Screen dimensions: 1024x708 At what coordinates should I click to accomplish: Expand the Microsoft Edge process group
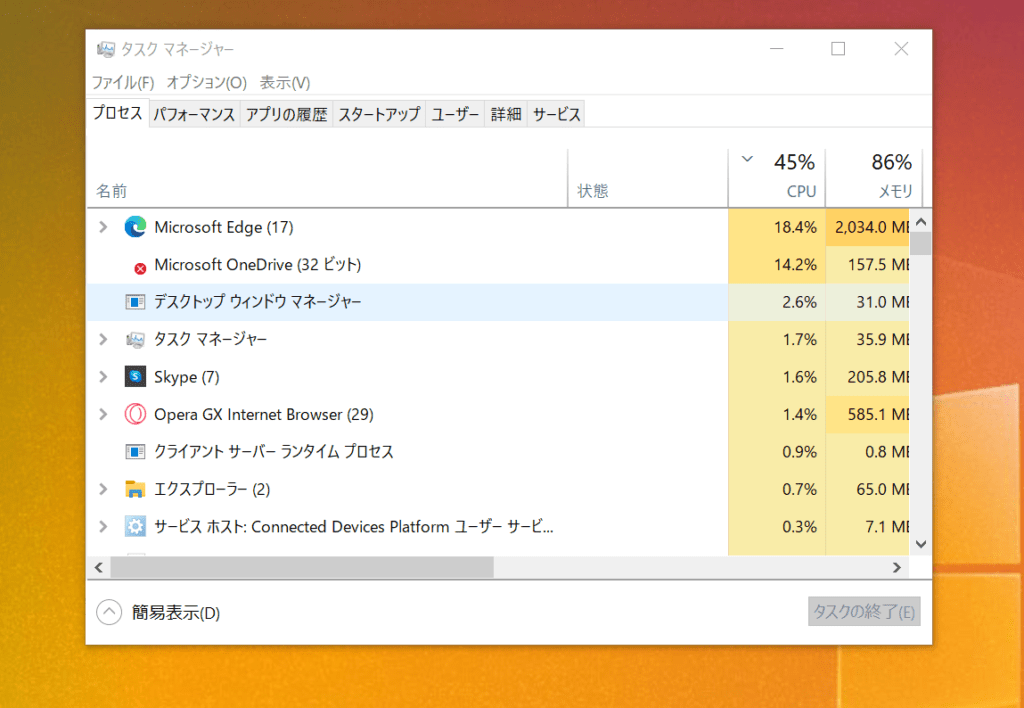pos(102,227)
